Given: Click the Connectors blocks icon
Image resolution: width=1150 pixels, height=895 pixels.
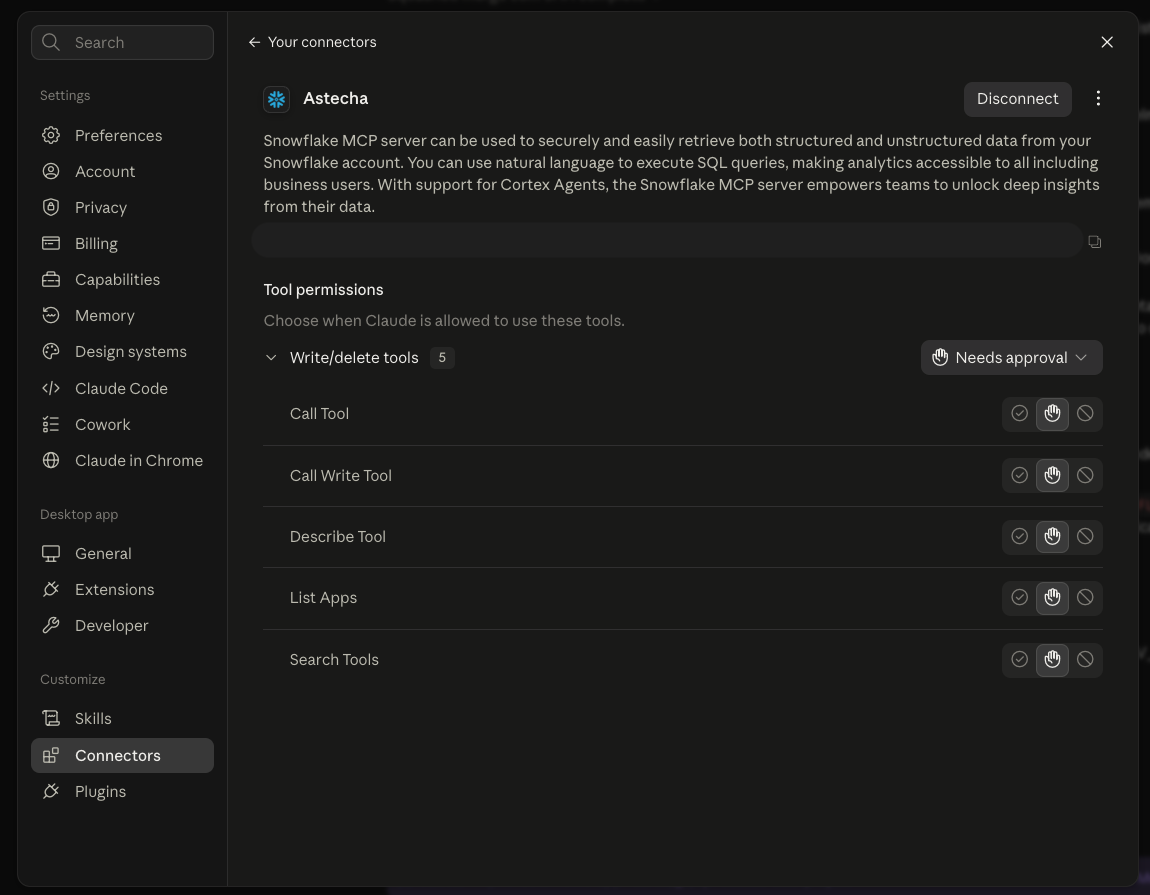Looking at the screenshot, I should tap(51, 755).
